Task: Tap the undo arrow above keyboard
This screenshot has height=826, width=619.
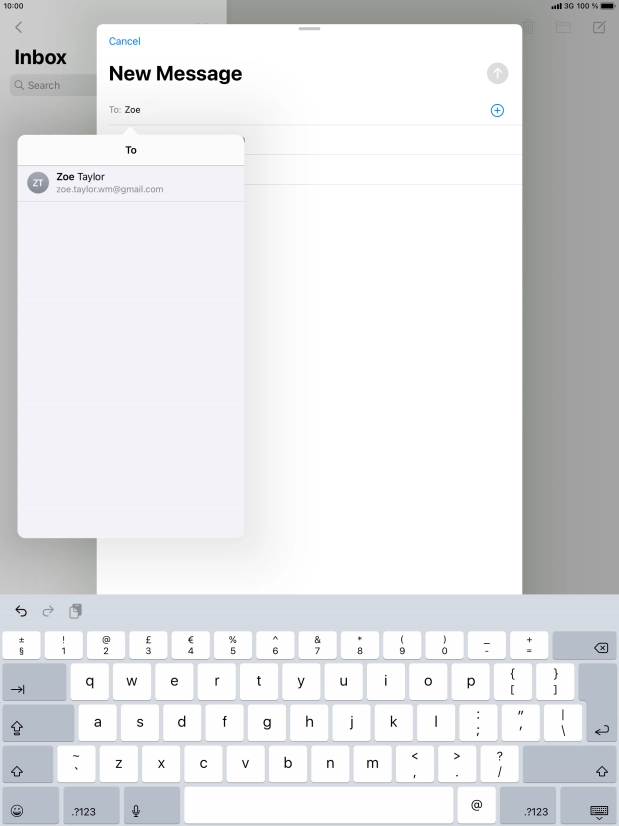Action: pos(21,611)
